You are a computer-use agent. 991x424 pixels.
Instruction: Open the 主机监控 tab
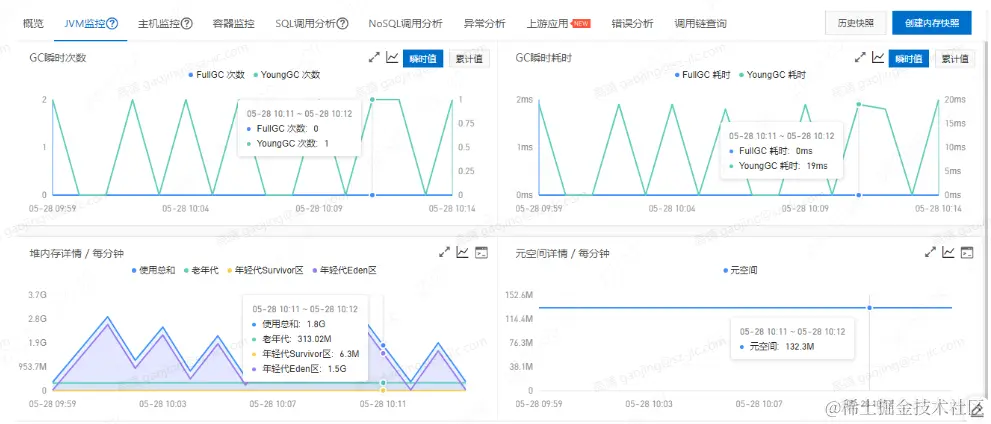coord(166,23)
